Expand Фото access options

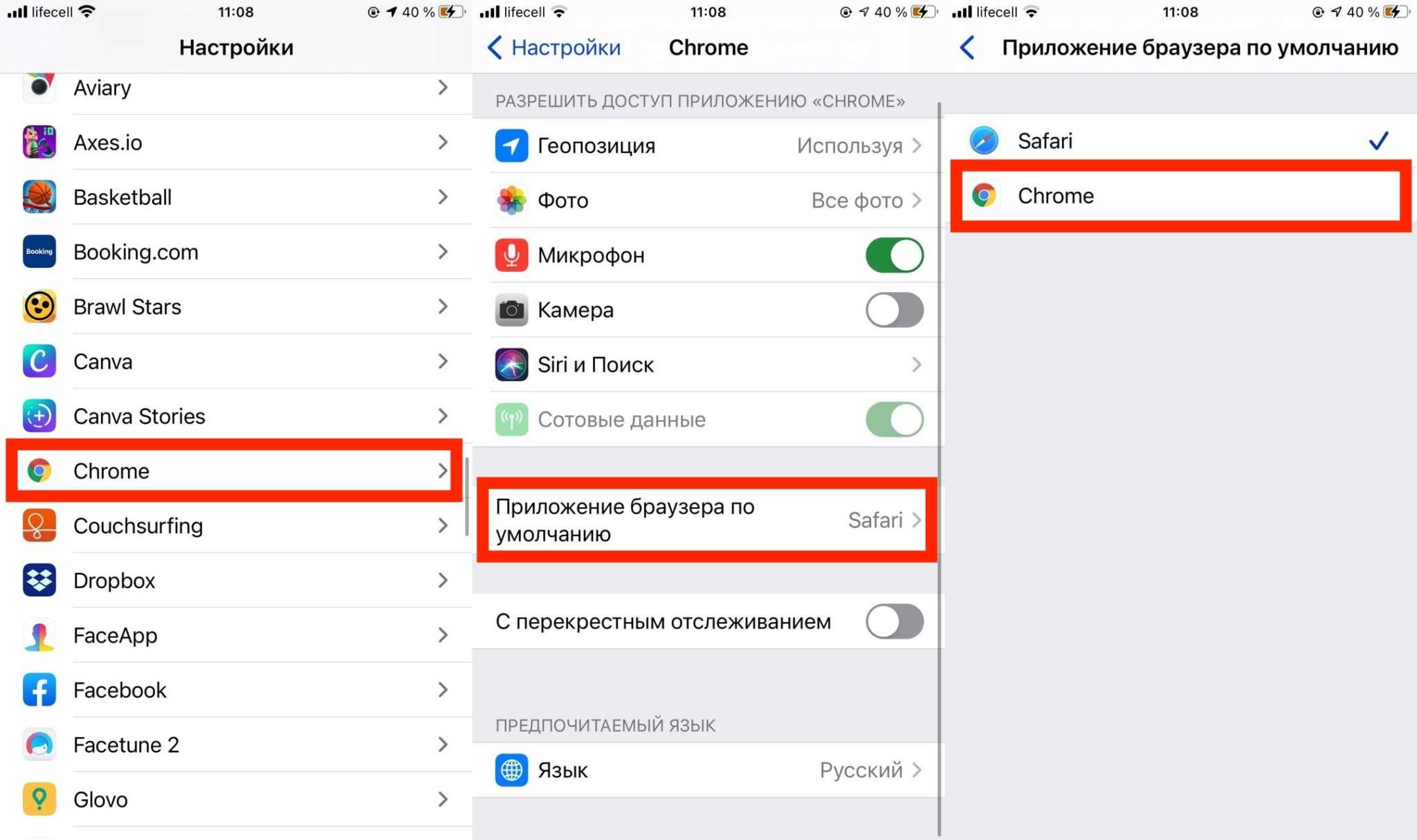point(708,200)
